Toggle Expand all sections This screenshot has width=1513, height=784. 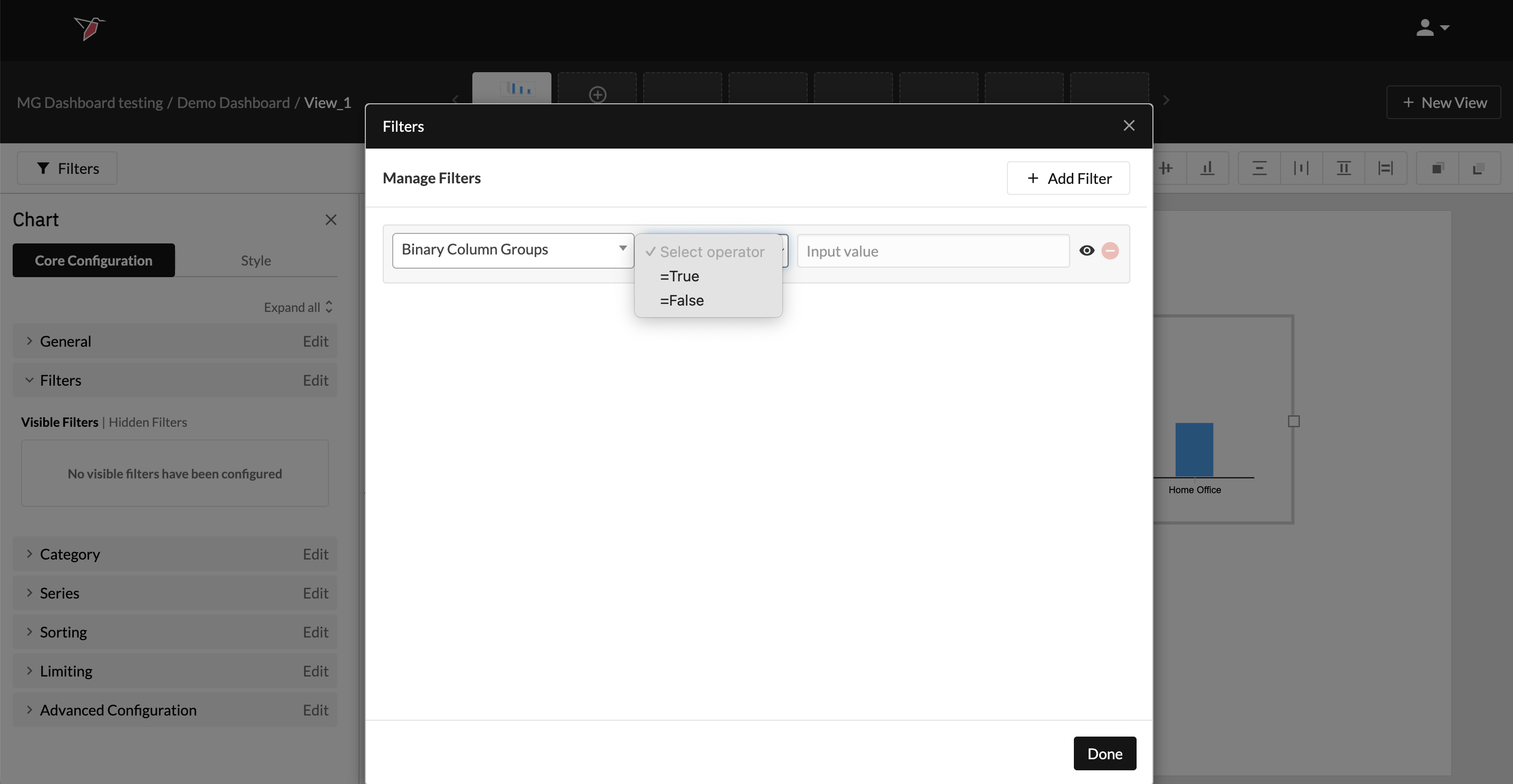click(x=298, y=307)
